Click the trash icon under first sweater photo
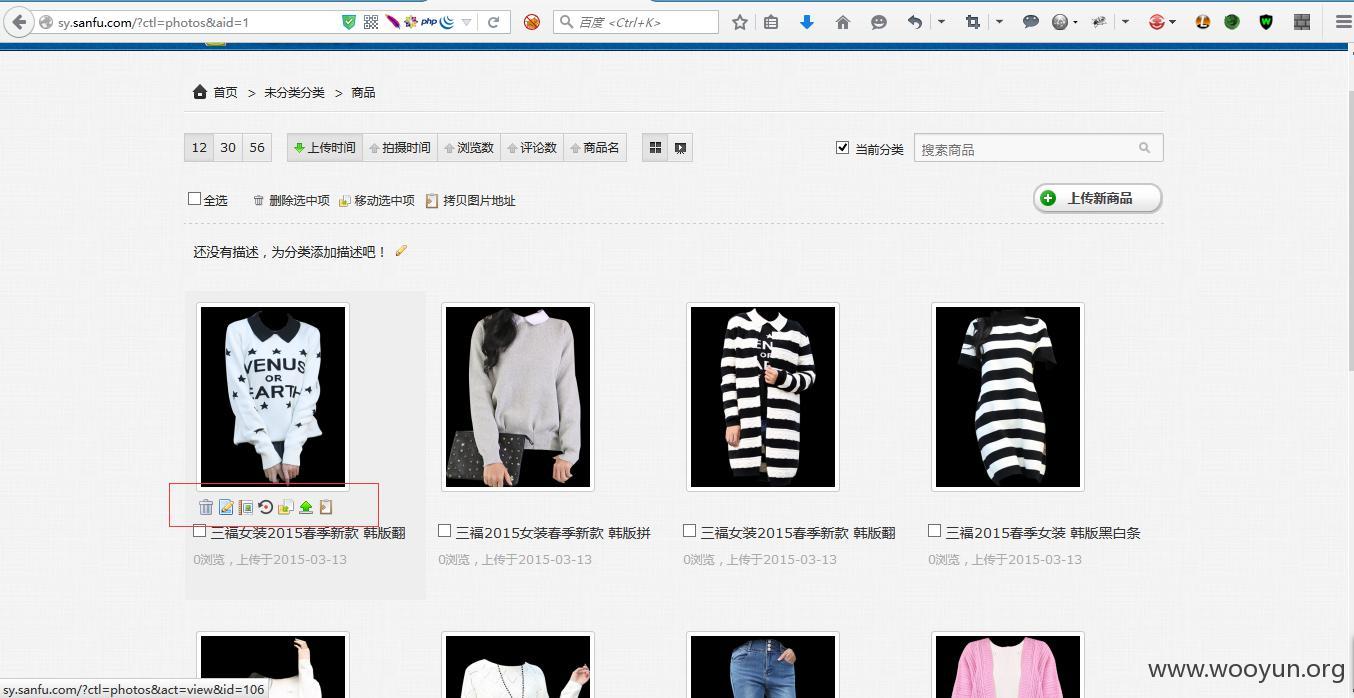The width and height of the screenshot is (1354, 698). 206,508
